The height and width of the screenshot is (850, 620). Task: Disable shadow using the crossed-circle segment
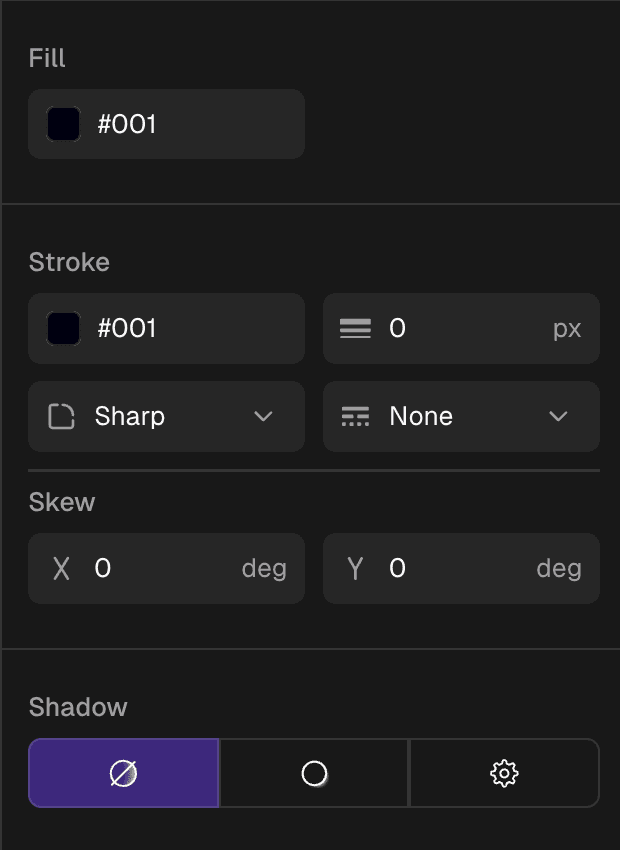[123, 773]
